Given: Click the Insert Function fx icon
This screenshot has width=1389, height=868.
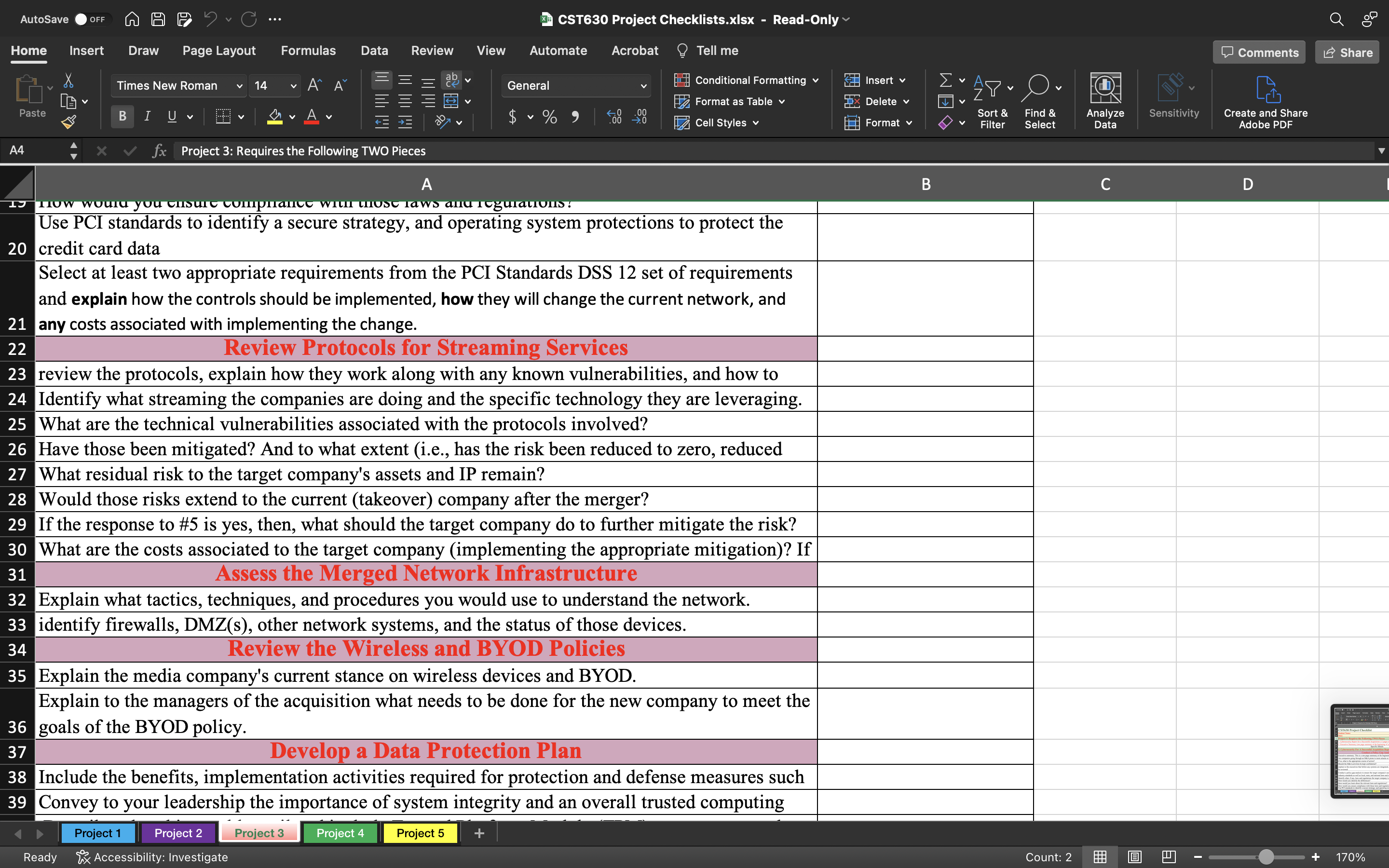Looking at the screenshot, I should 159,151.
